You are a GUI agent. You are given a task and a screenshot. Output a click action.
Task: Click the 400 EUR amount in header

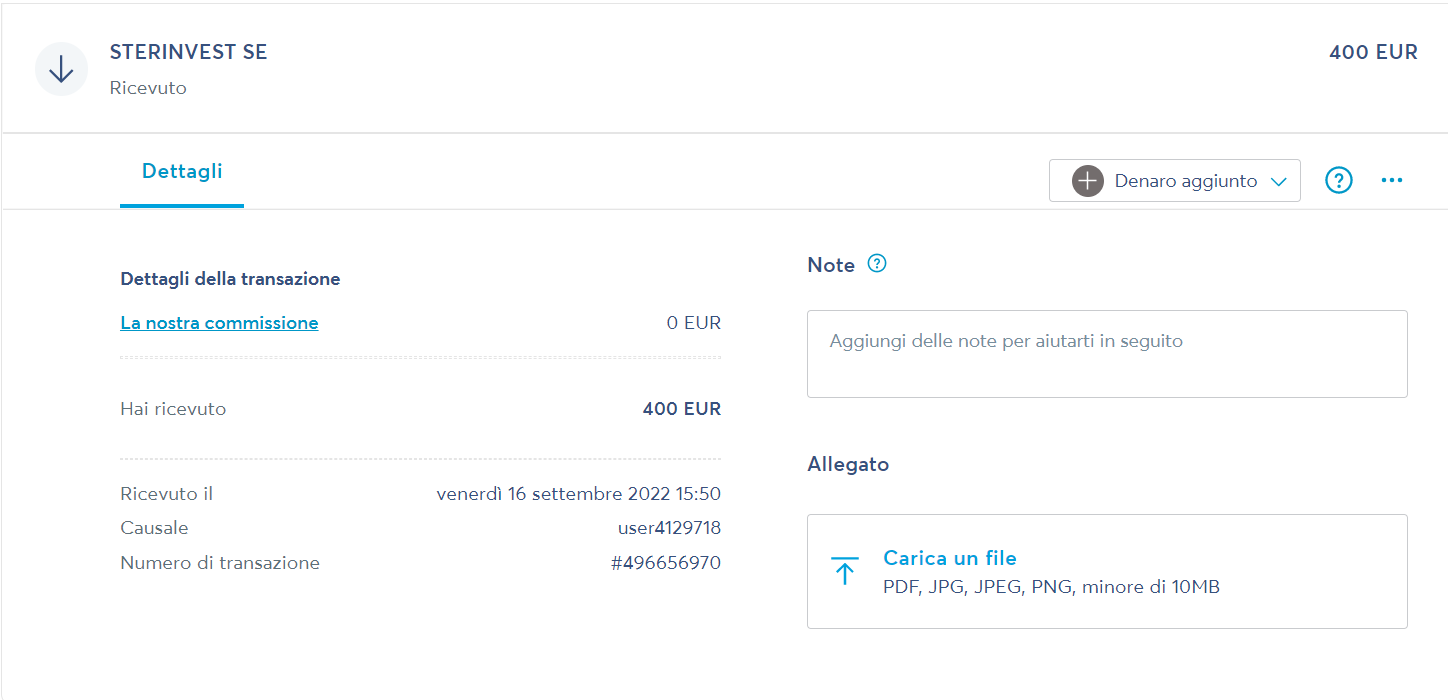[1373, 52]
